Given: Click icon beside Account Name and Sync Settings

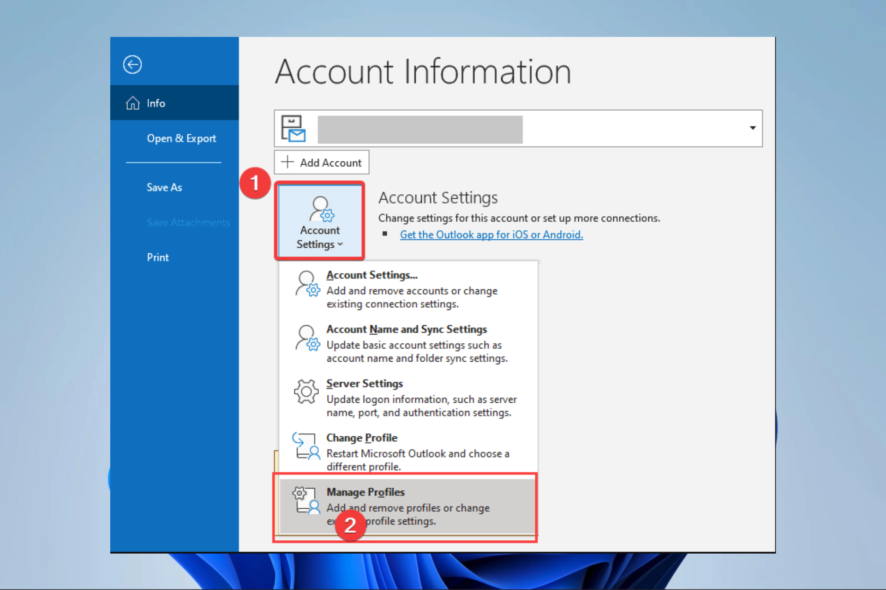Looking at the screenshot, I should point(307,338).
